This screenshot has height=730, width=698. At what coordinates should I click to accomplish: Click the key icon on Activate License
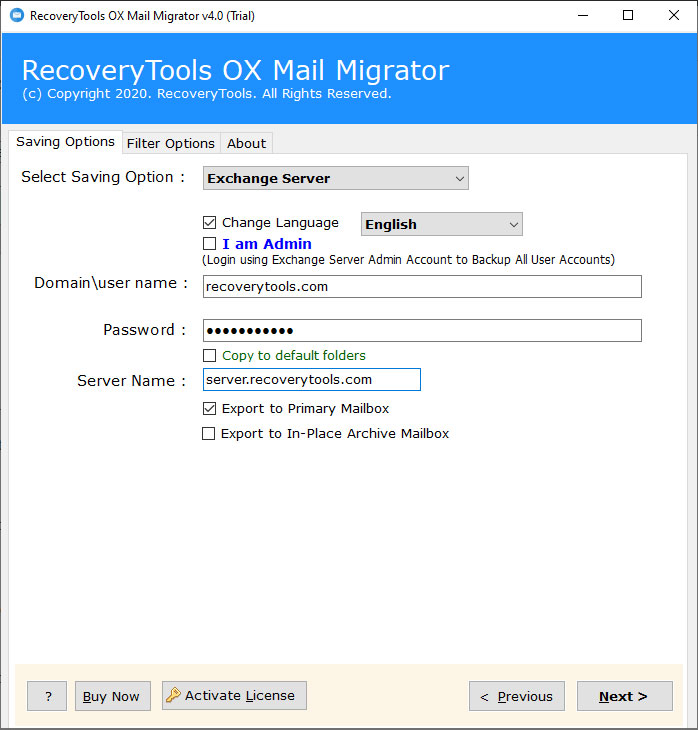point(173,695)
